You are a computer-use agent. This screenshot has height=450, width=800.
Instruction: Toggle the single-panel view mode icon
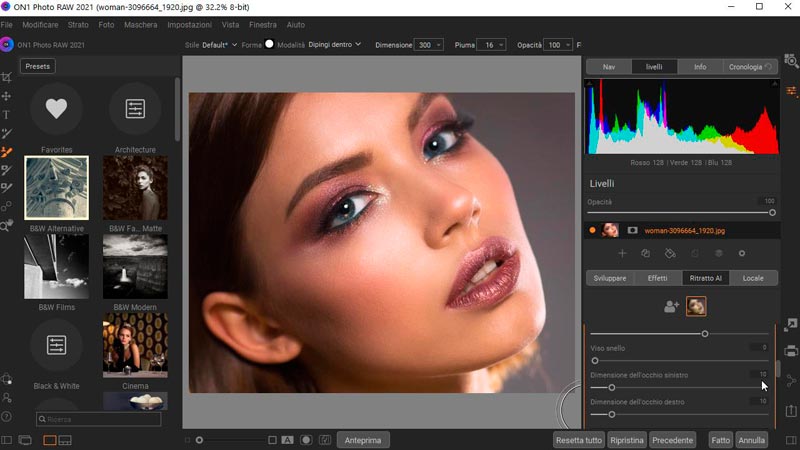(49, 440)
